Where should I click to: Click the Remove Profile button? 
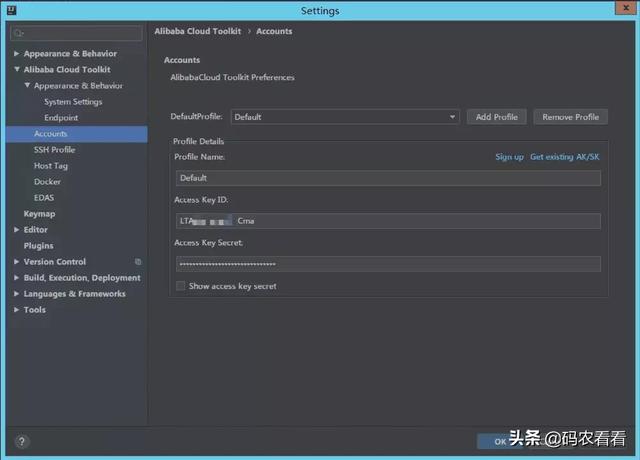tap(570, 117)
